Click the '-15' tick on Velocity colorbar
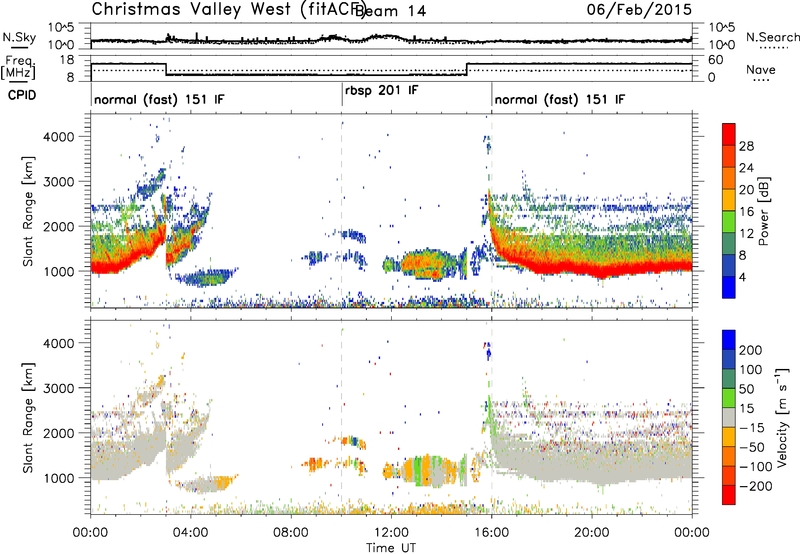Viewport: 800px width, 554px height. point(752,428)
